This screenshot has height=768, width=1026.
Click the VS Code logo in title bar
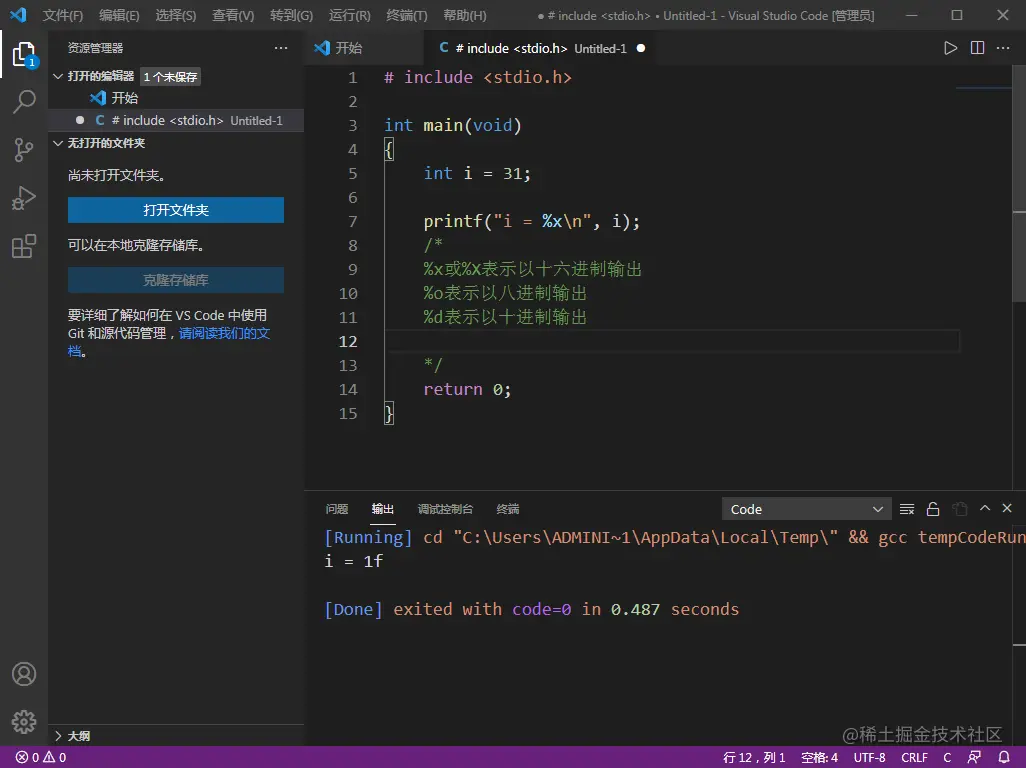click(x=18, y=14)
